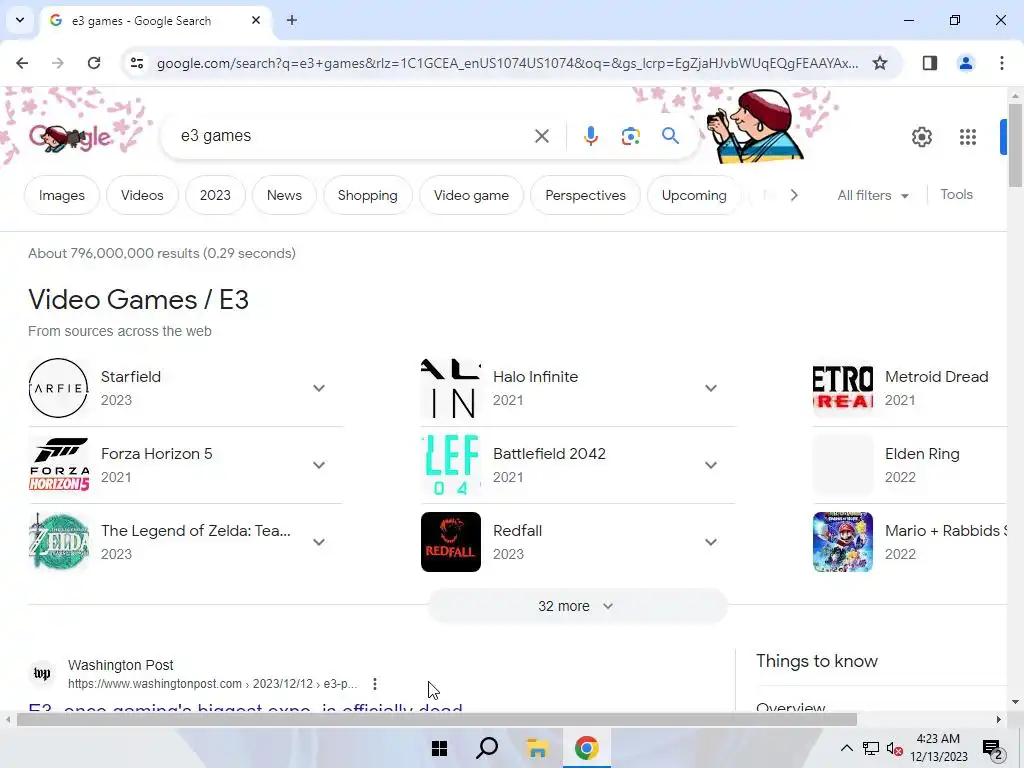Expand the Forza Horizon 5 entry
This screenshot has width=1024, height=768.
tap(319, 465)
